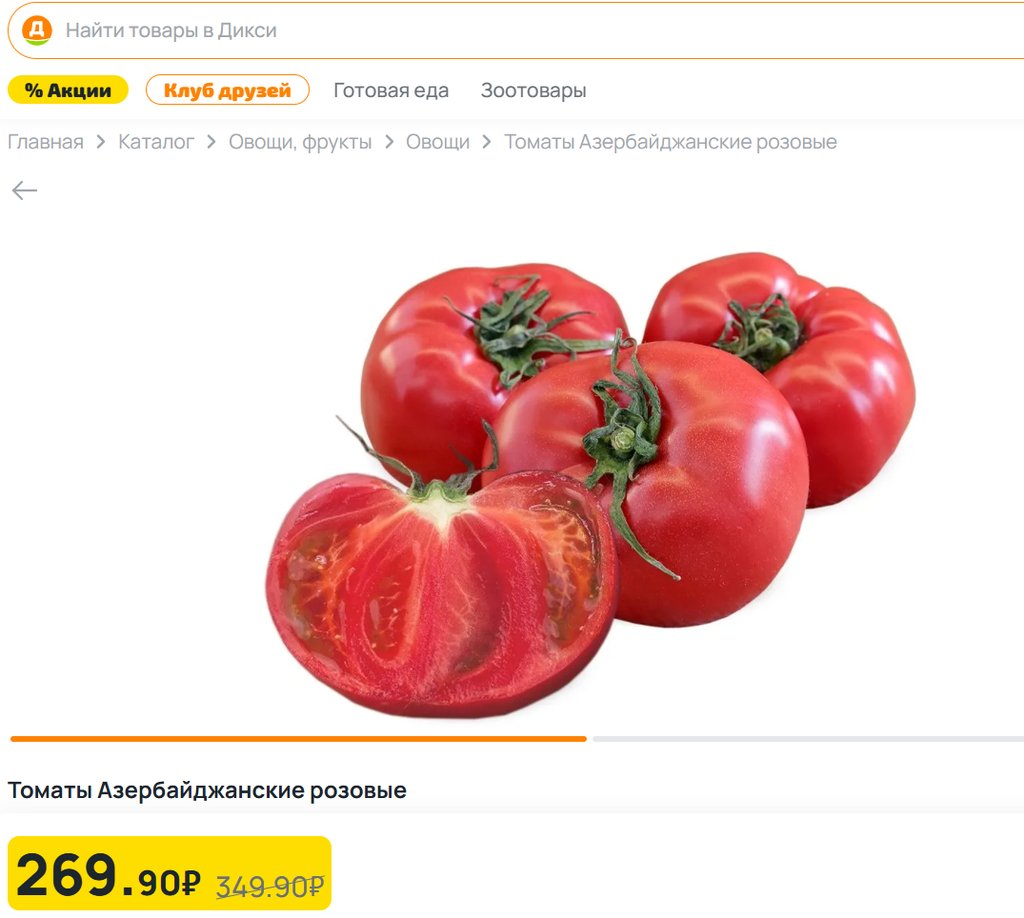The image size is (1024, 918).
Task: Click the chevron after Овощи breadcrumb
Action: pyautogui.click(x=487, y=142)
